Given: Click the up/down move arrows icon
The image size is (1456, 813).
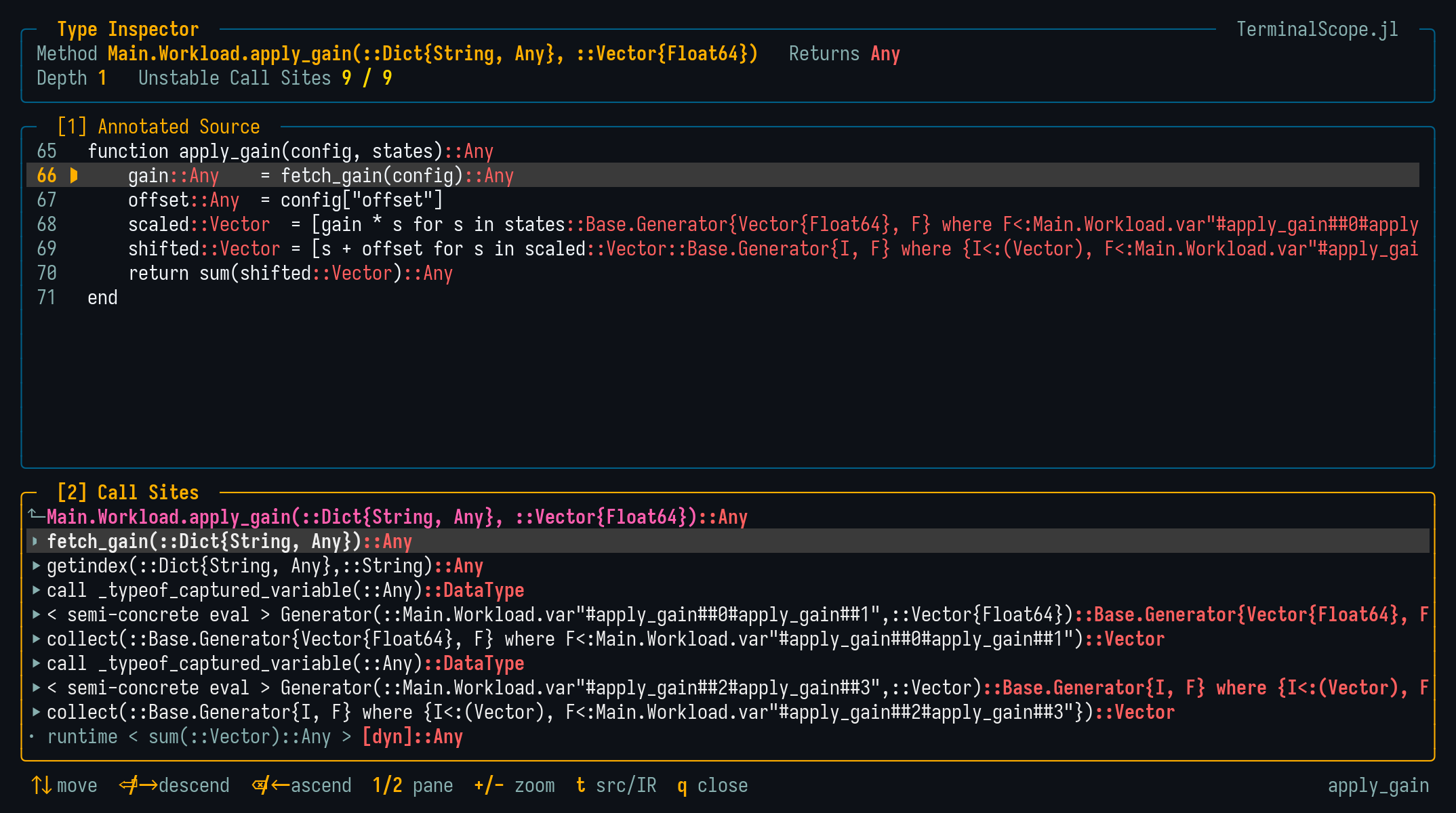Looking at the screenshot, I should (x=41, y=785).
